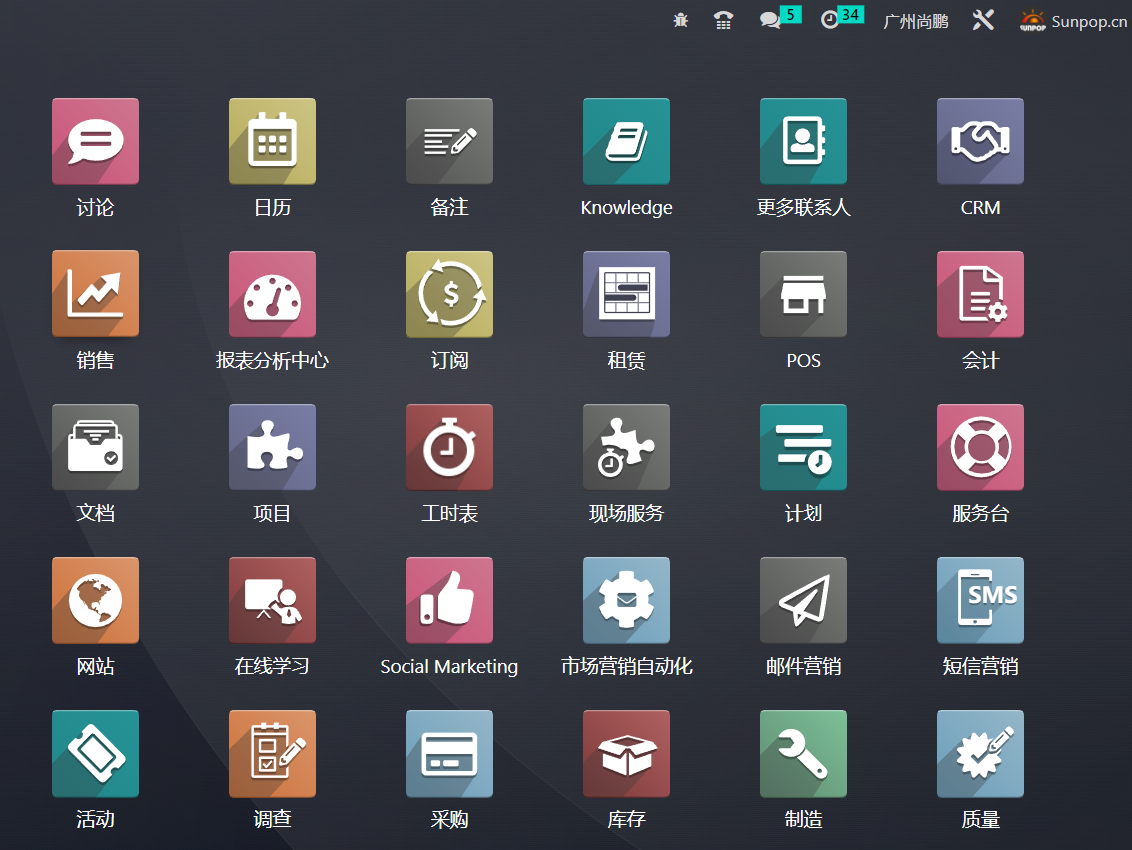This screenshot has width=1132, height=850.
Task: Open the 订阅 subscriptions app
Action: click(x=449, y=294)
